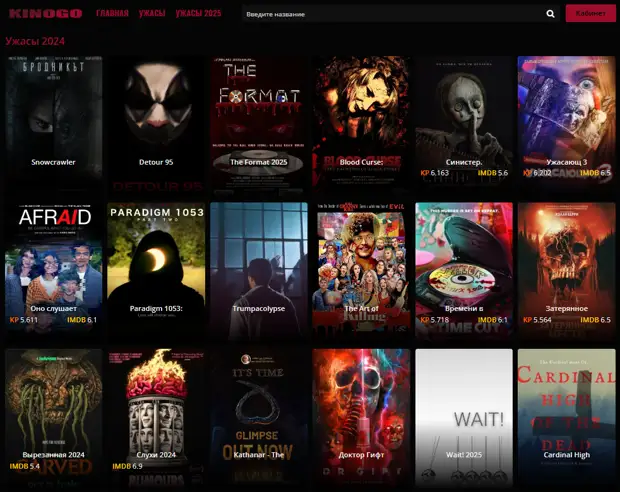Click the Кабинет button
Screen dimensions: 620x492
(590, 14)
